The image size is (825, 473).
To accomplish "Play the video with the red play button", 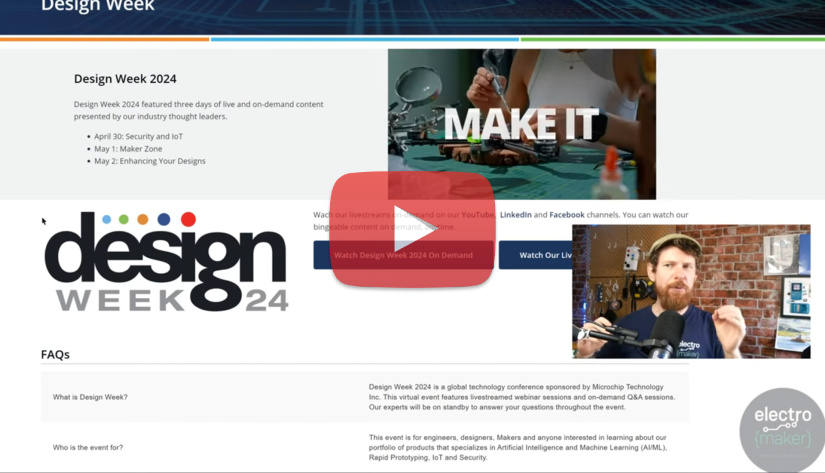I will [x=412, y=229].
